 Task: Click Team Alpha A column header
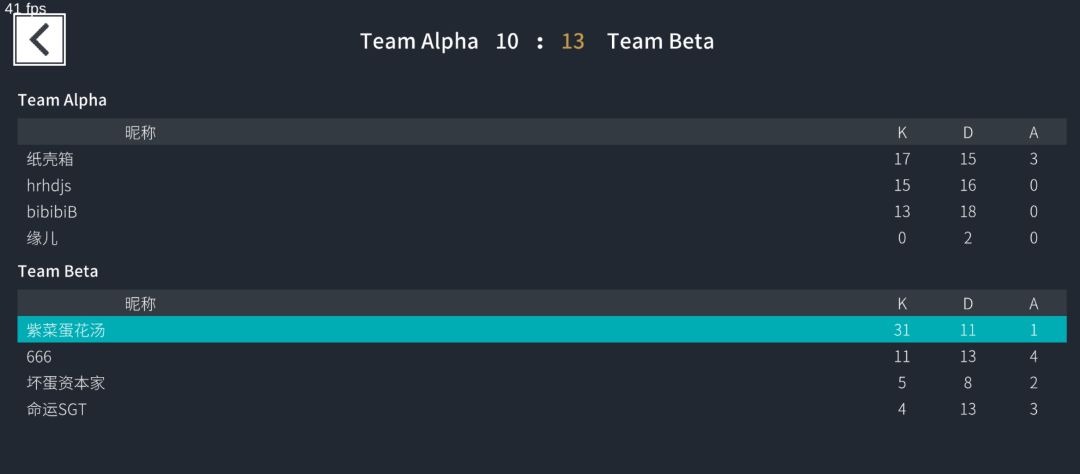(1033, 132)
